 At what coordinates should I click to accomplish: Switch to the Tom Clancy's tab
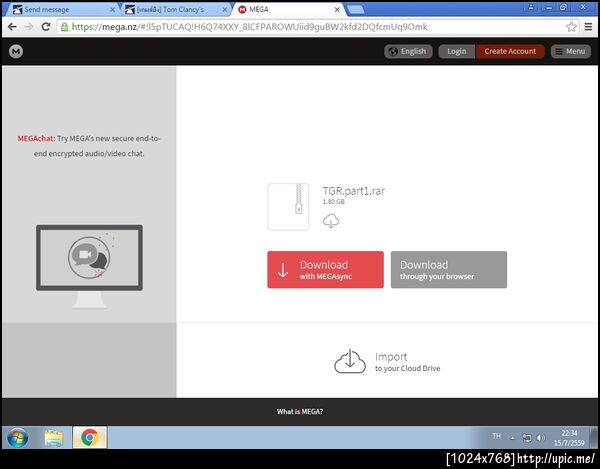[x=175, y=10]
